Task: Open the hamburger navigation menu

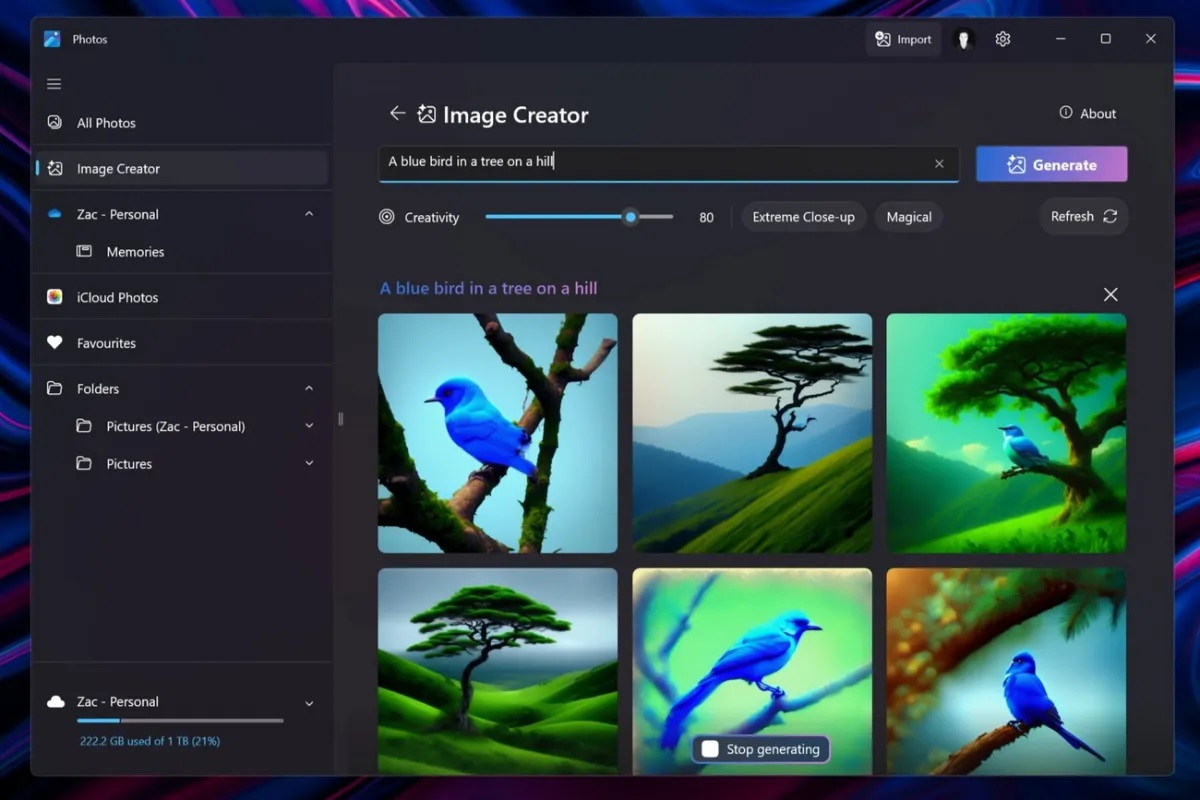Action: pos(54,84)
